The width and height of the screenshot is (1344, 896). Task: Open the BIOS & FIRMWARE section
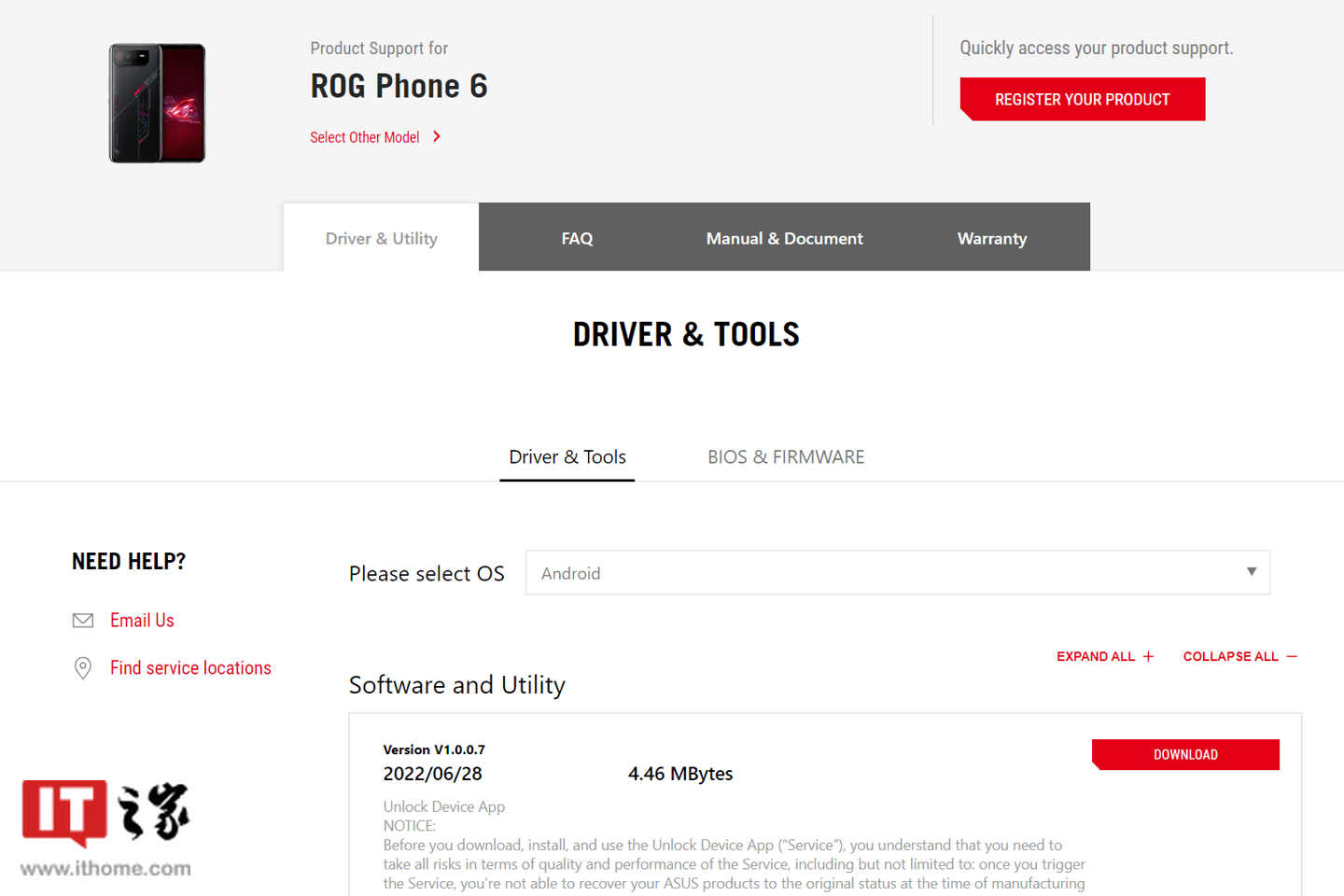point(786,456)
